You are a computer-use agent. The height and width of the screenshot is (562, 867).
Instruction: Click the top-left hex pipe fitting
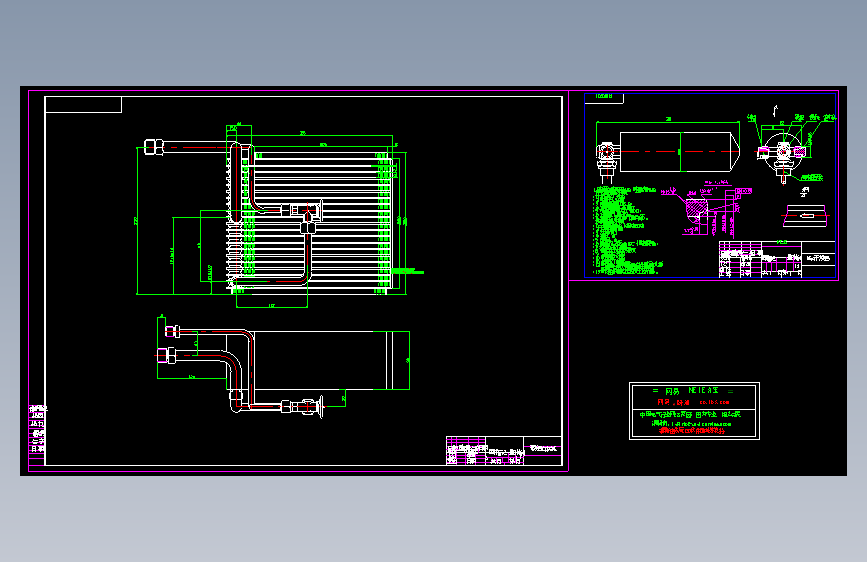[154, 147]
